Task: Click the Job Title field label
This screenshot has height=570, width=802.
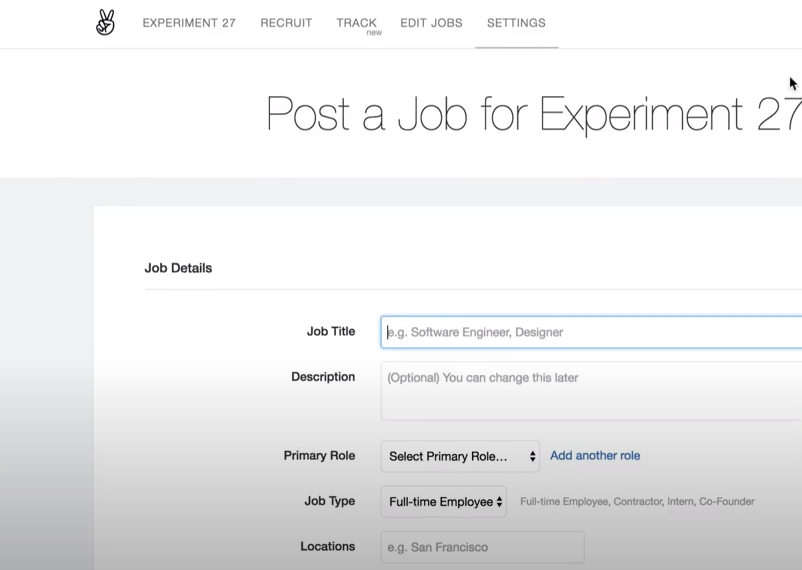Action: point(331,332)
